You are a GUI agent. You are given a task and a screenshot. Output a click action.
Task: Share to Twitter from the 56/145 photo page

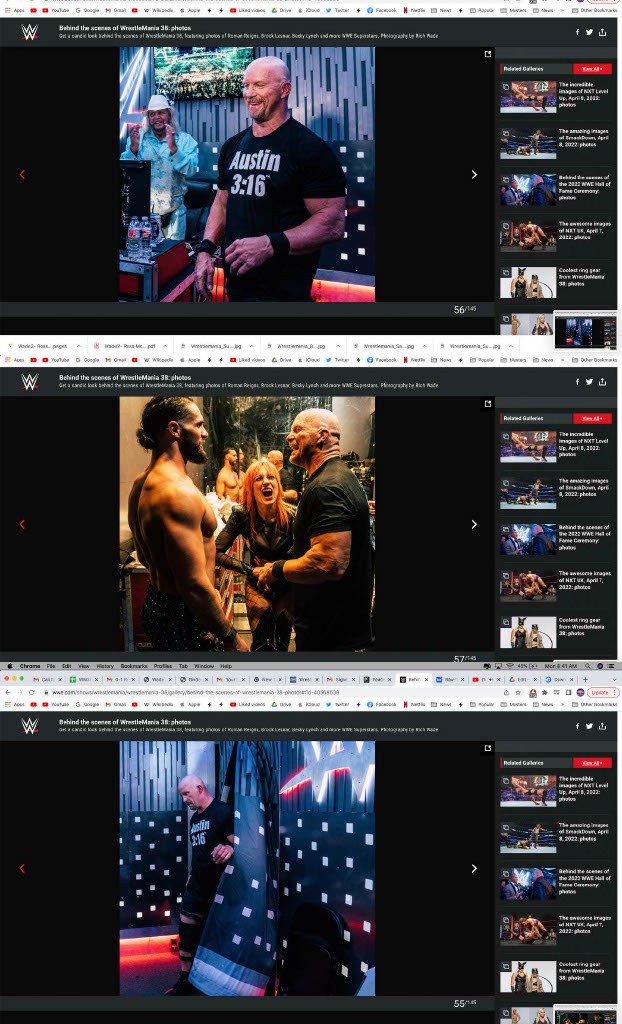(x=589, y=32)
